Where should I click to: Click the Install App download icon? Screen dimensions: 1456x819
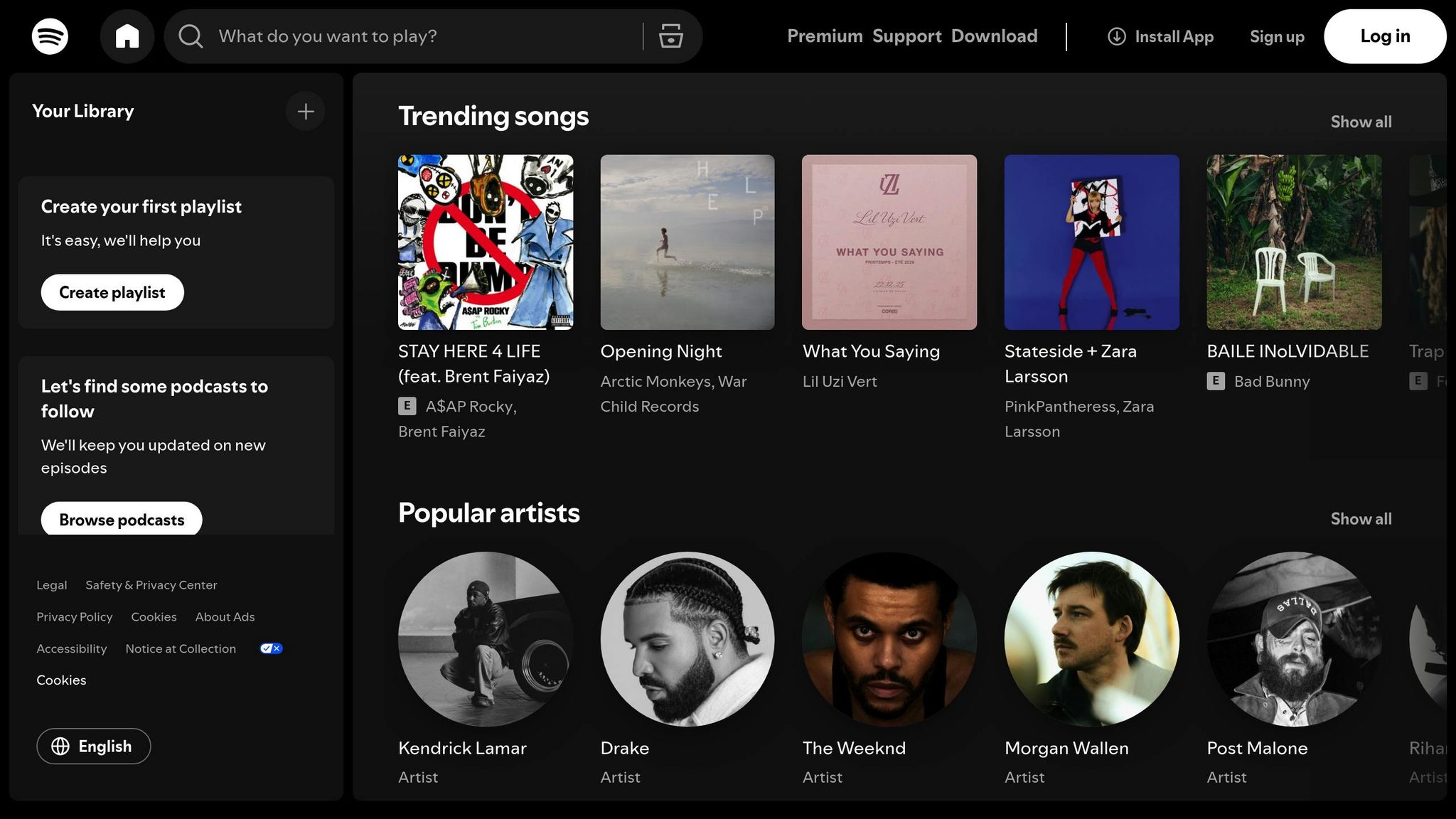(x=1116, y=36)
